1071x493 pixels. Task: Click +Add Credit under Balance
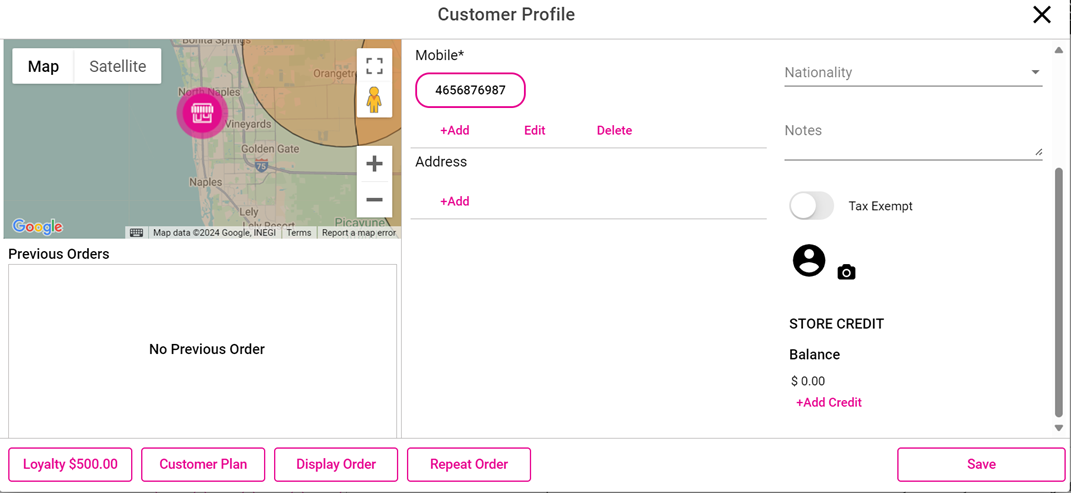[829, 402]
